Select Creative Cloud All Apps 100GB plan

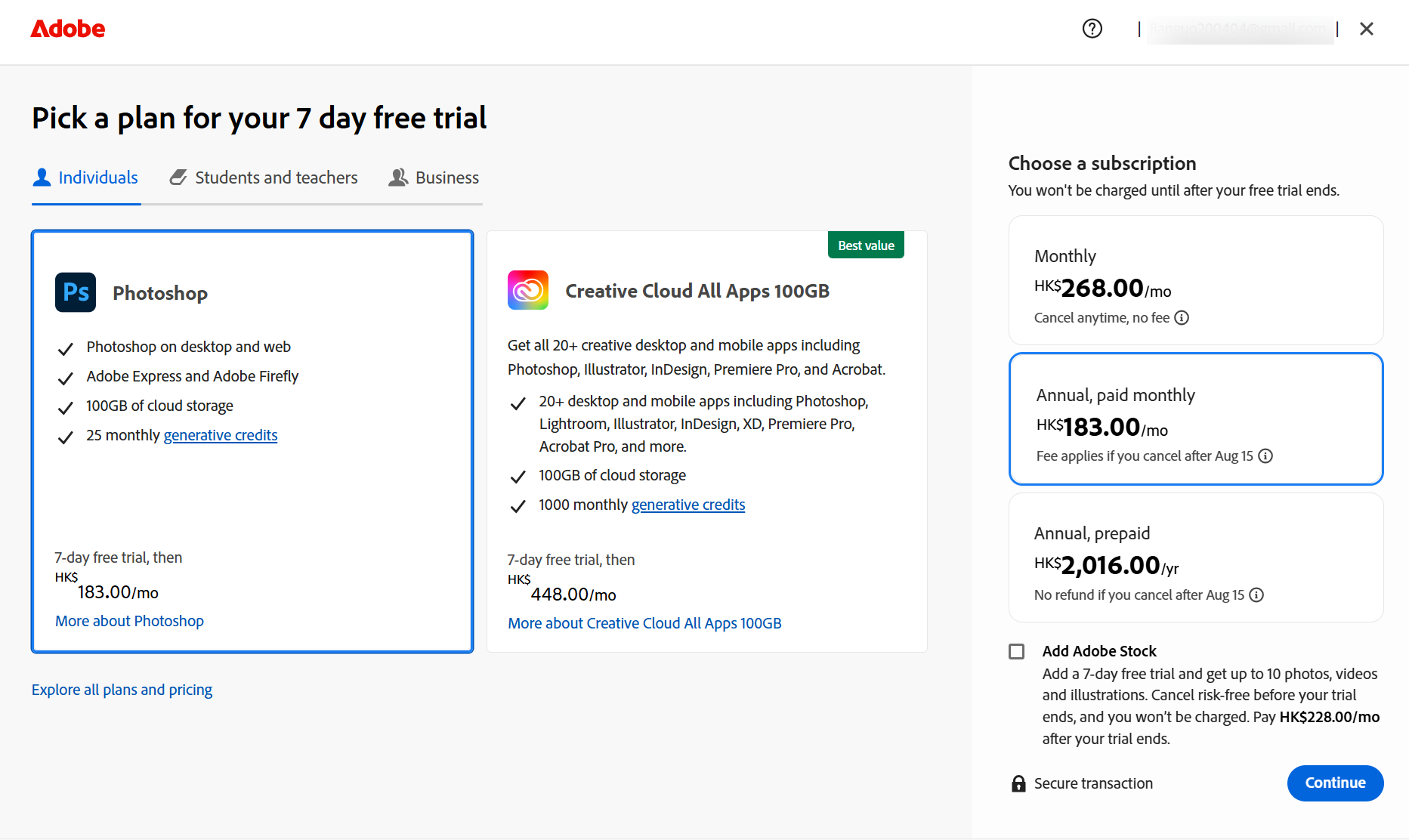[707, 441]
